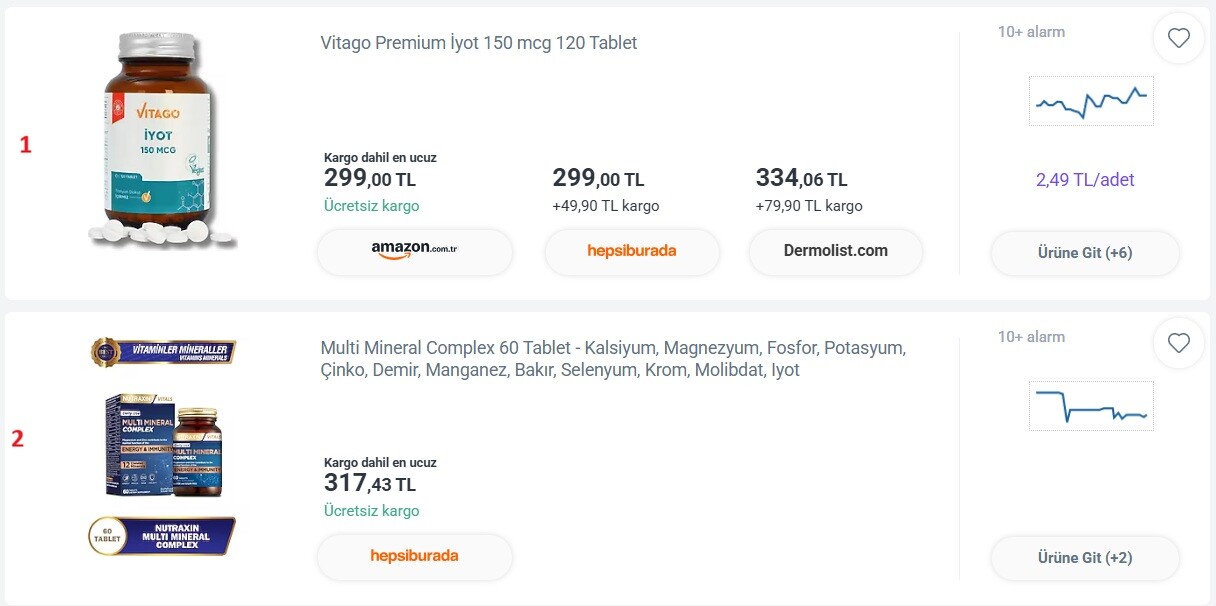Viewport: 1216px width, 606px height.
Task: View the Vitago İyot bottle product image
Action: pos(160,140)
